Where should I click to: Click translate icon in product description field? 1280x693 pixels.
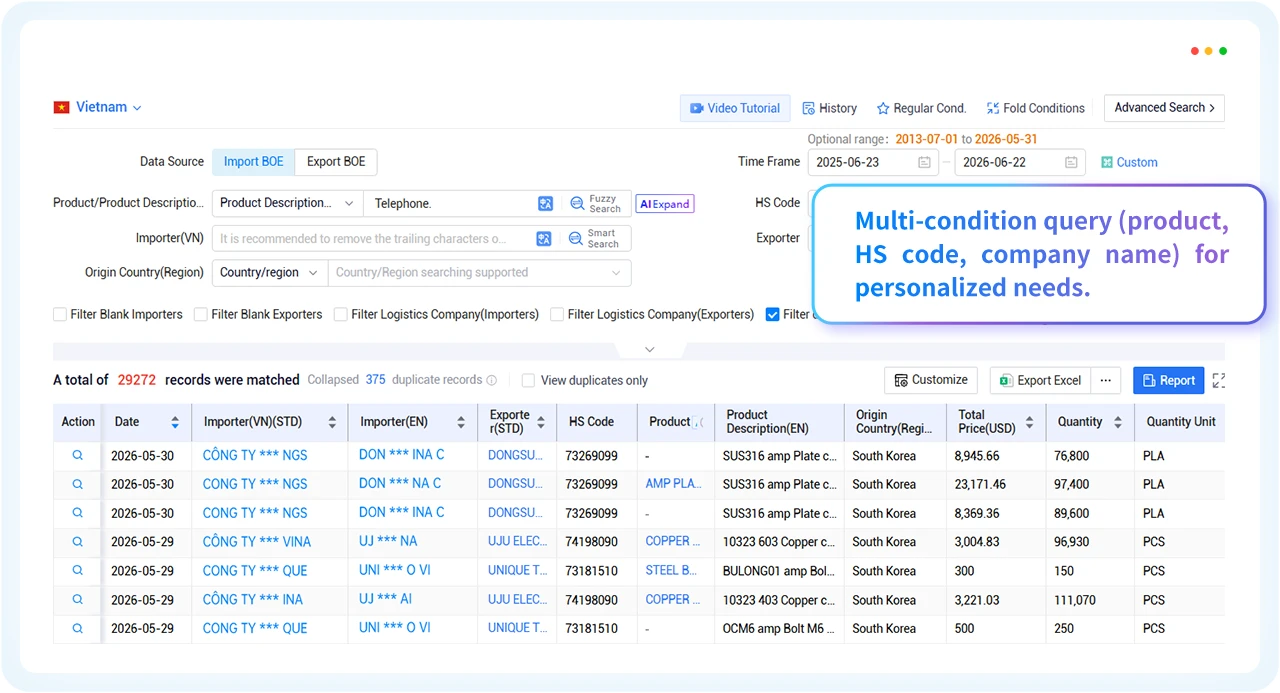tap(545, 204)
